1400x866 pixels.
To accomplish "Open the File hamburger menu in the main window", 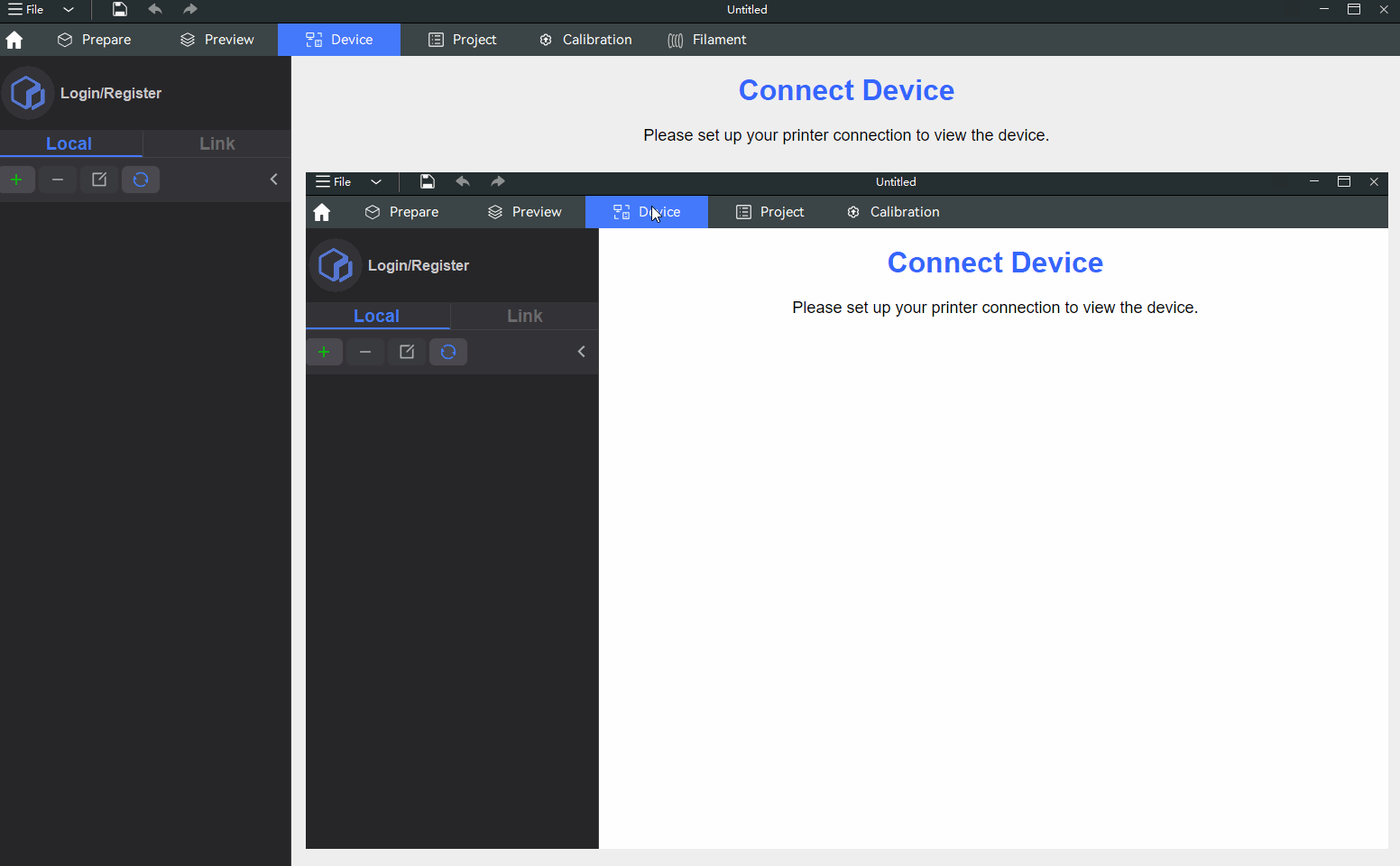I will (25, 10).
